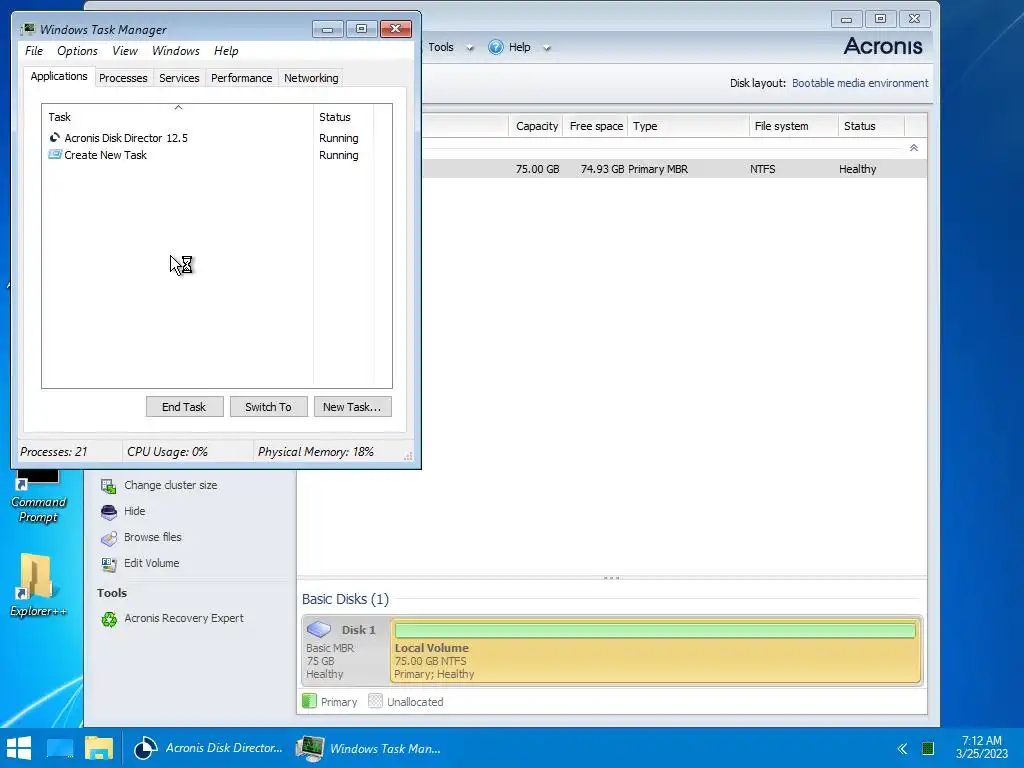Image resolution: width=1024 pixels, height=768 pixels.
Task: Click the Edit Volume icon
Action: (108, 564)
